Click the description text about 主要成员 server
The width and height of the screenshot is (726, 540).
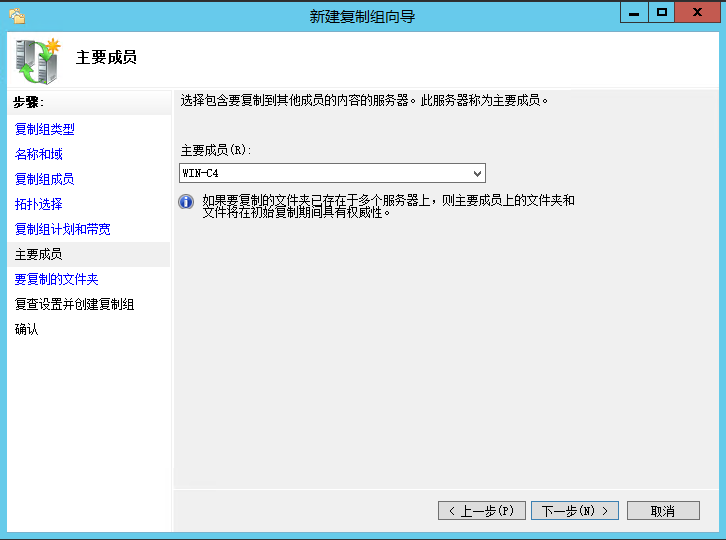click(x=364, y=100)
